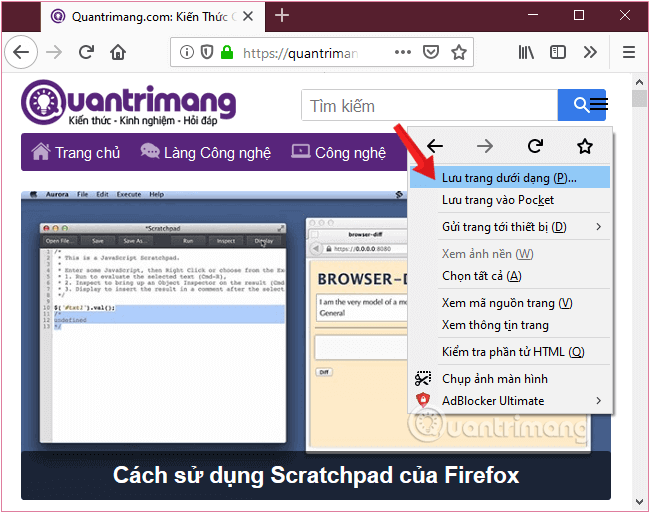Open Công nghệ in the nav bar
The width and height of the screenshot is (650, 513).
click(339, 152)
